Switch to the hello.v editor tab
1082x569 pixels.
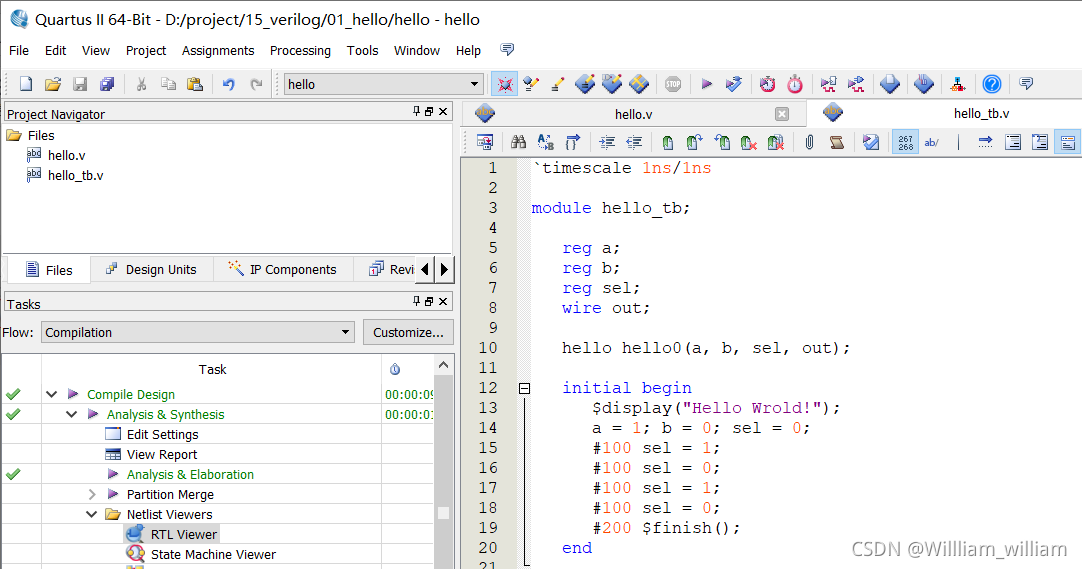[x=633, y=114]
